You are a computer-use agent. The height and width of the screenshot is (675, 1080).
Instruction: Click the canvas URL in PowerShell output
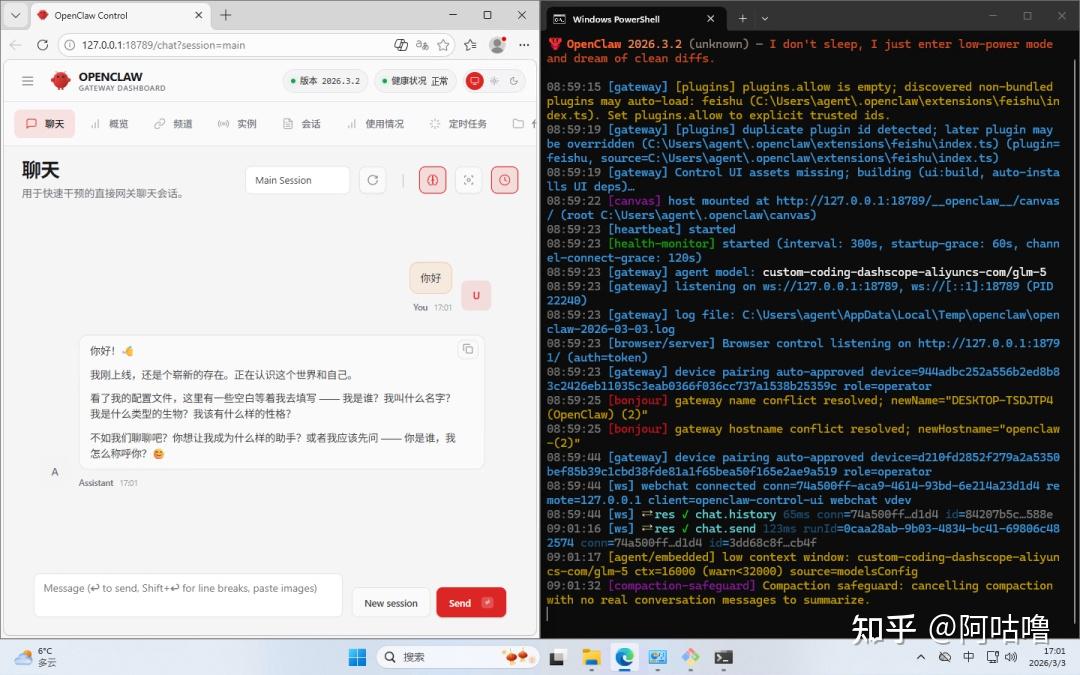pos(917,200)
